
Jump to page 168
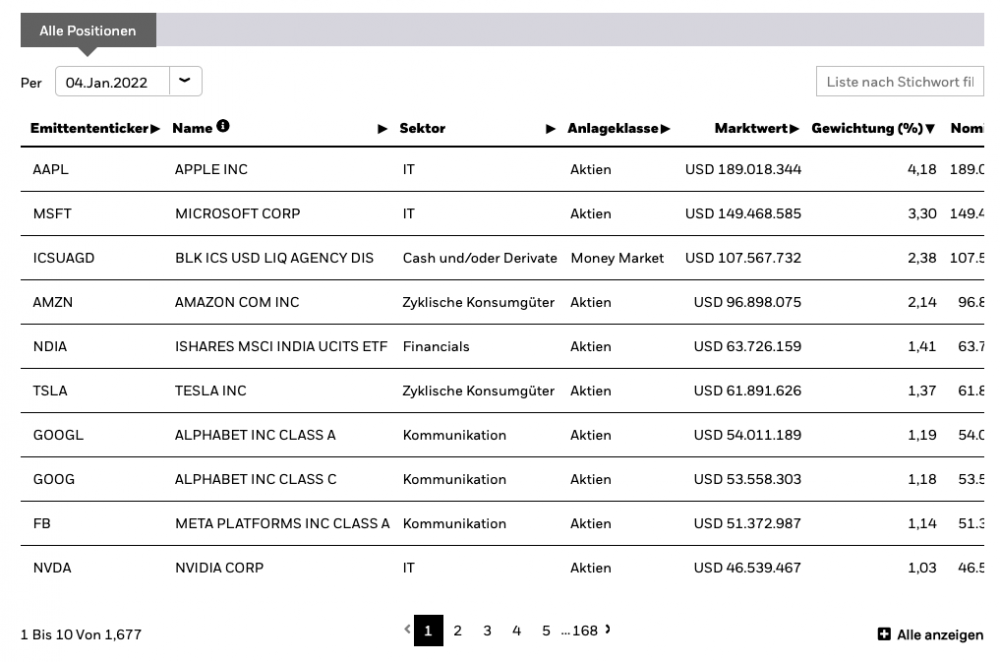point(585,631)
